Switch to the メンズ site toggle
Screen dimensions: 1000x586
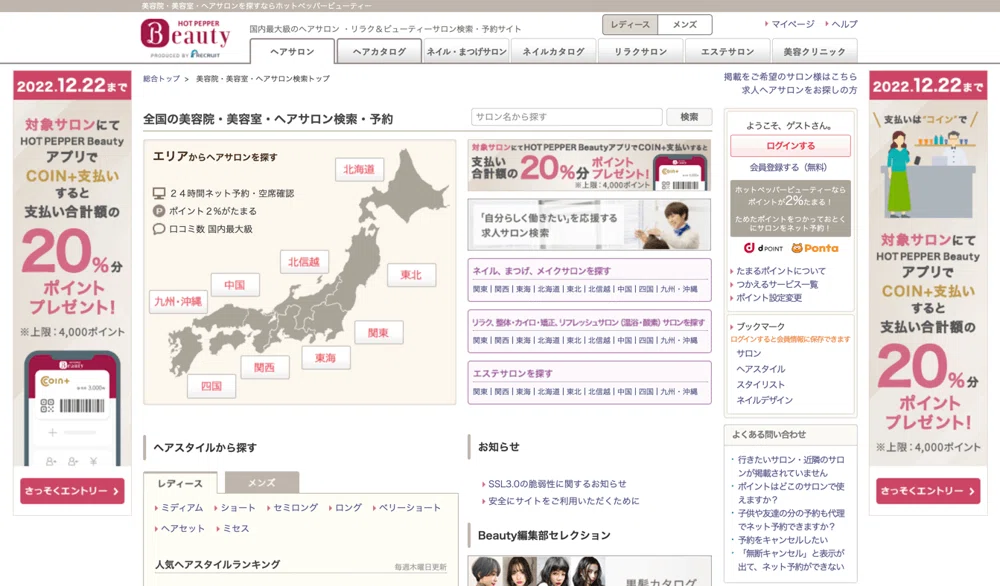685,24
